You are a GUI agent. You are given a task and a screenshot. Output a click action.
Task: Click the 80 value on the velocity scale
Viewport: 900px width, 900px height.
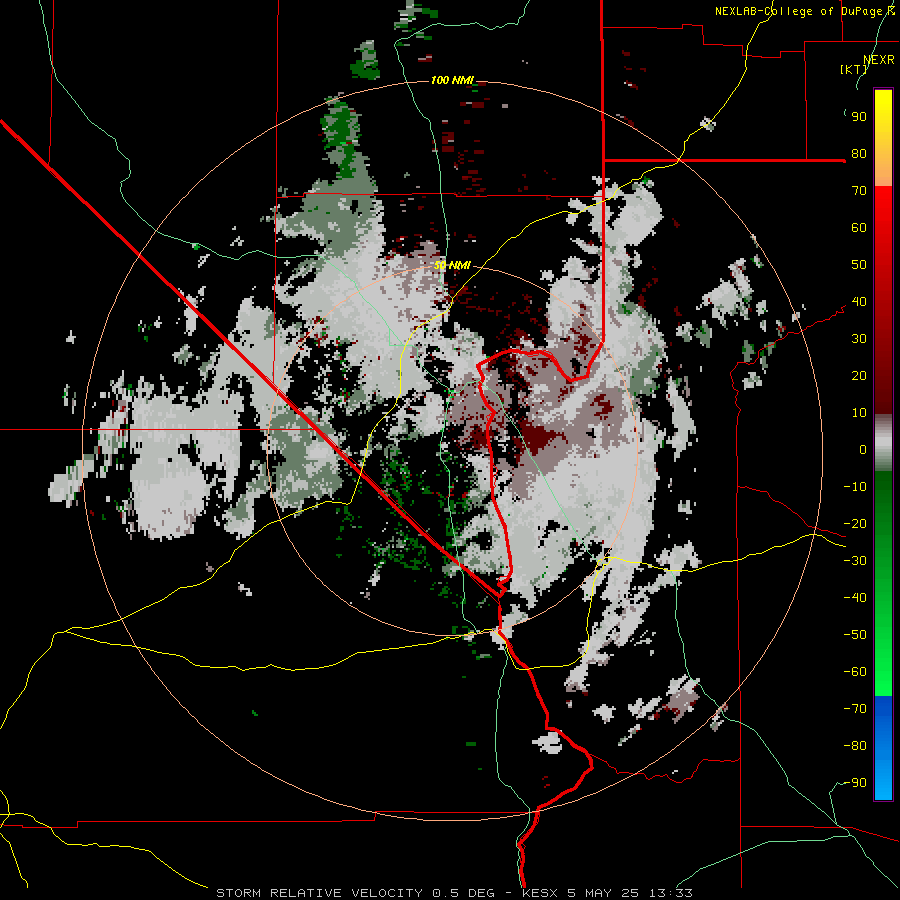[859, 154]
